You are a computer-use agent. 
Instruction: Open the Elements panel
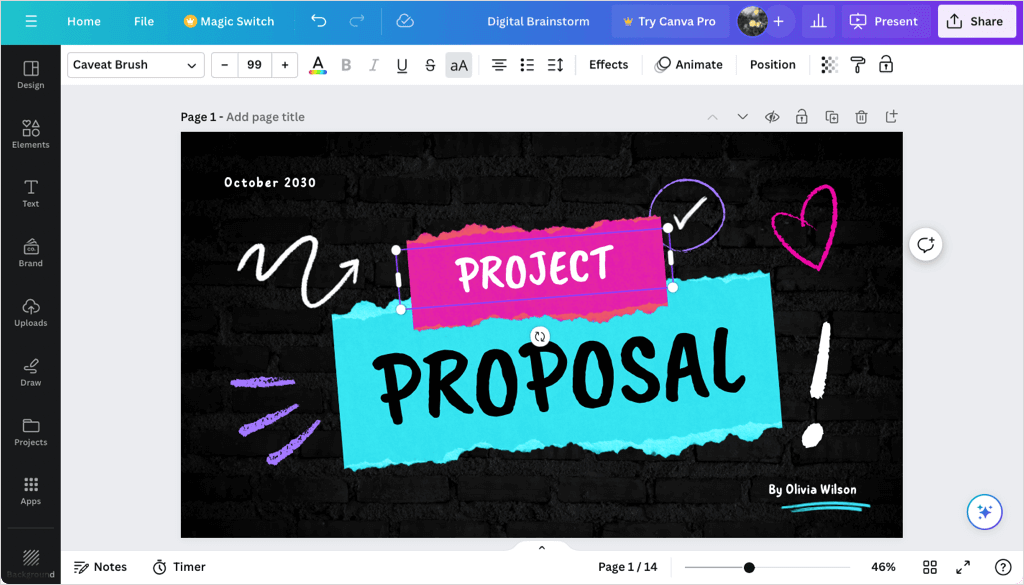30,135
